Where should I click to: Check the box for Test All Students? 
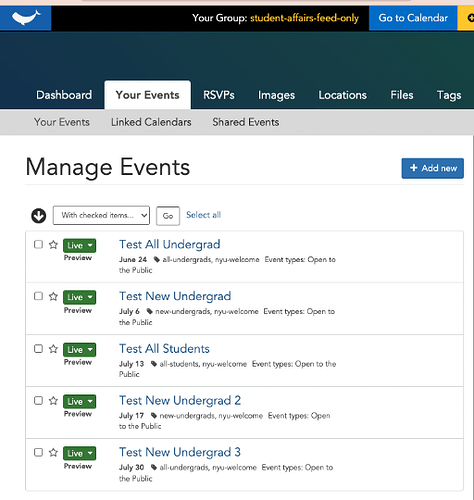[x=39, y=349]
